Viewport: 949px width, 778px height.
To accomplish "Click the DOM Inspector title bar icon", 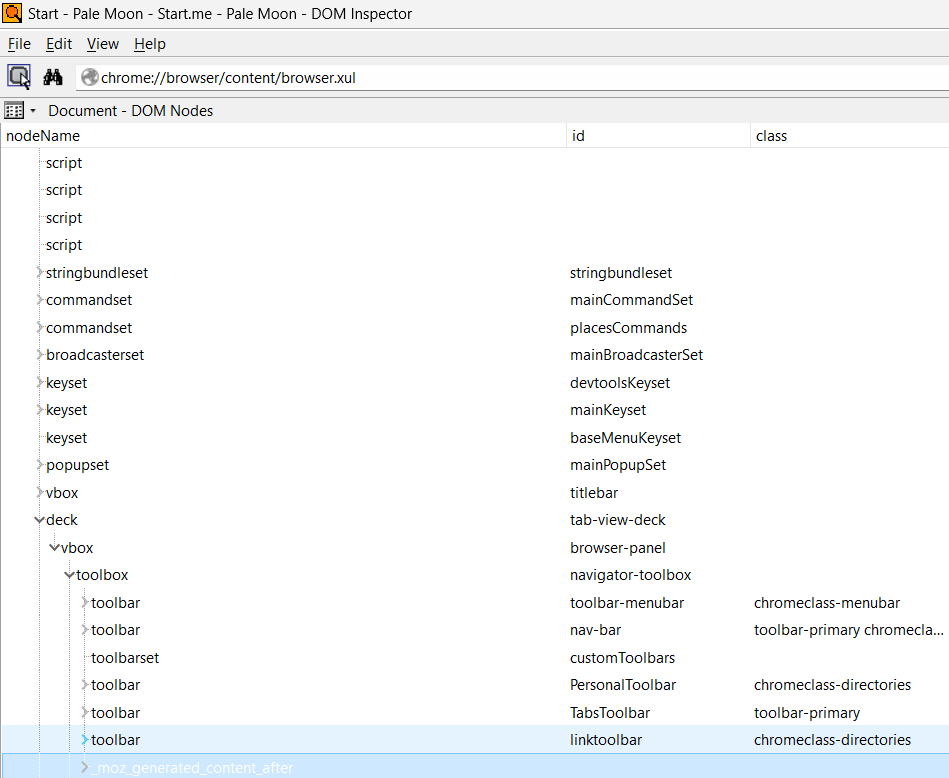I will [x=13, y=14].
